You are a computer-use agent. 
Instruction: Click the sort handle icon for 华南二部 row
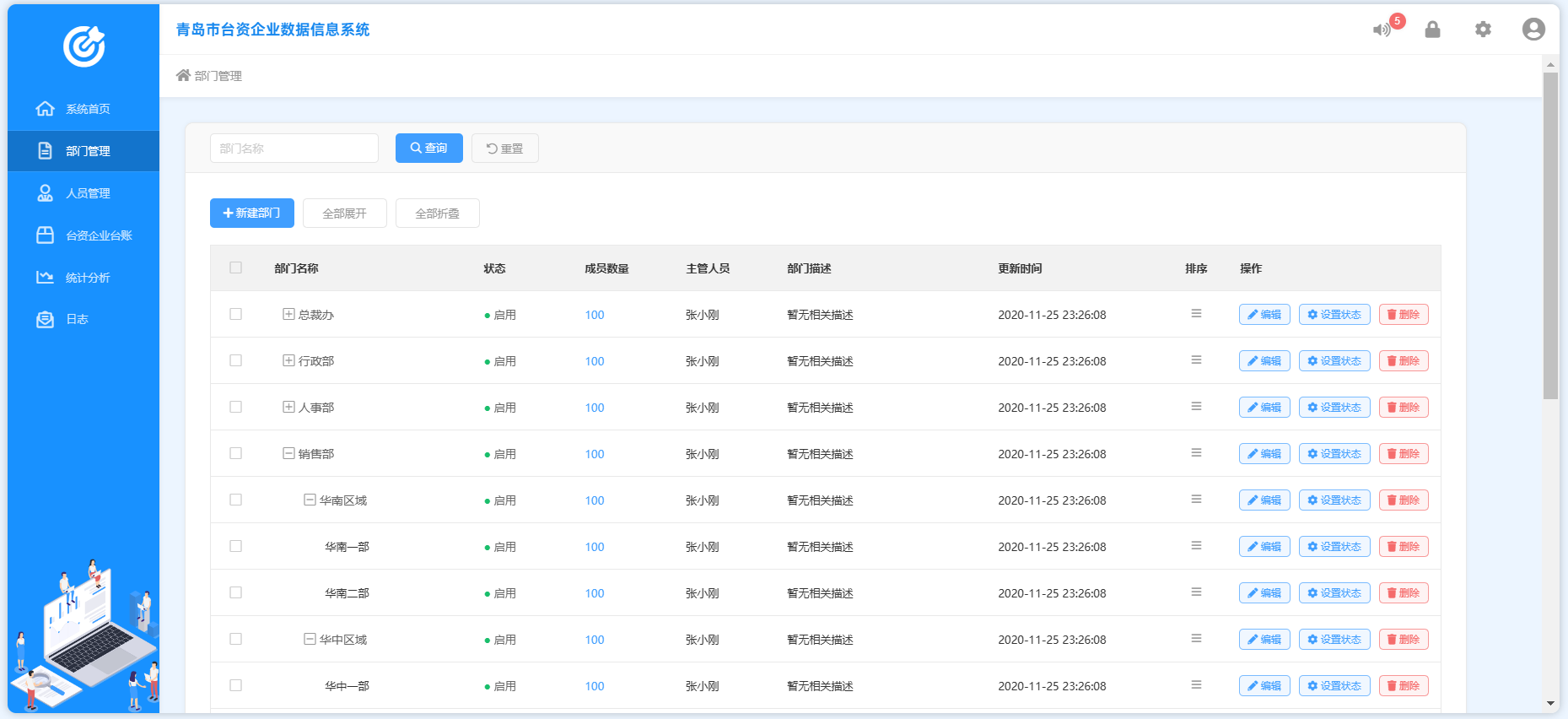[x=1196, y=592]
